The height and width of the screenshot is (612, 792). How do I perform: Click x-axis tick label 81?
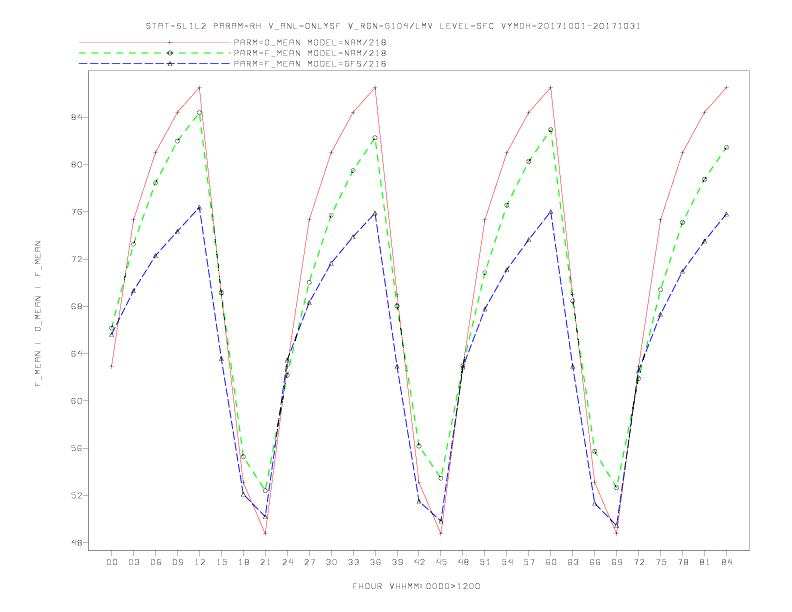705,562
